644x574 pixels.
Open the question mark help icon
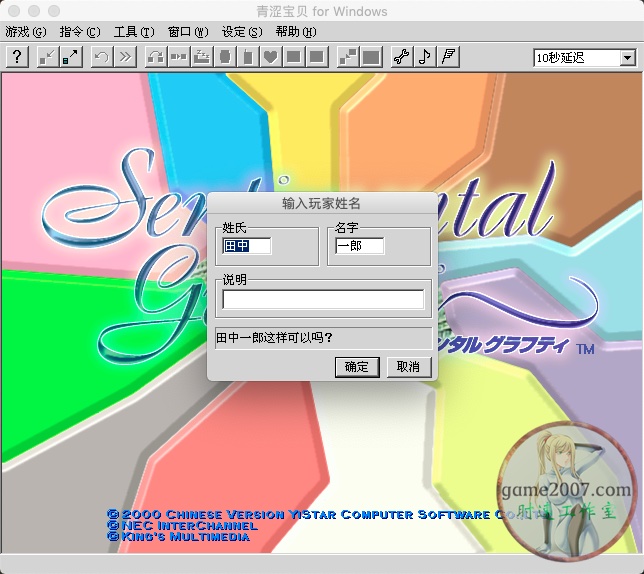[x=17, y=57]
